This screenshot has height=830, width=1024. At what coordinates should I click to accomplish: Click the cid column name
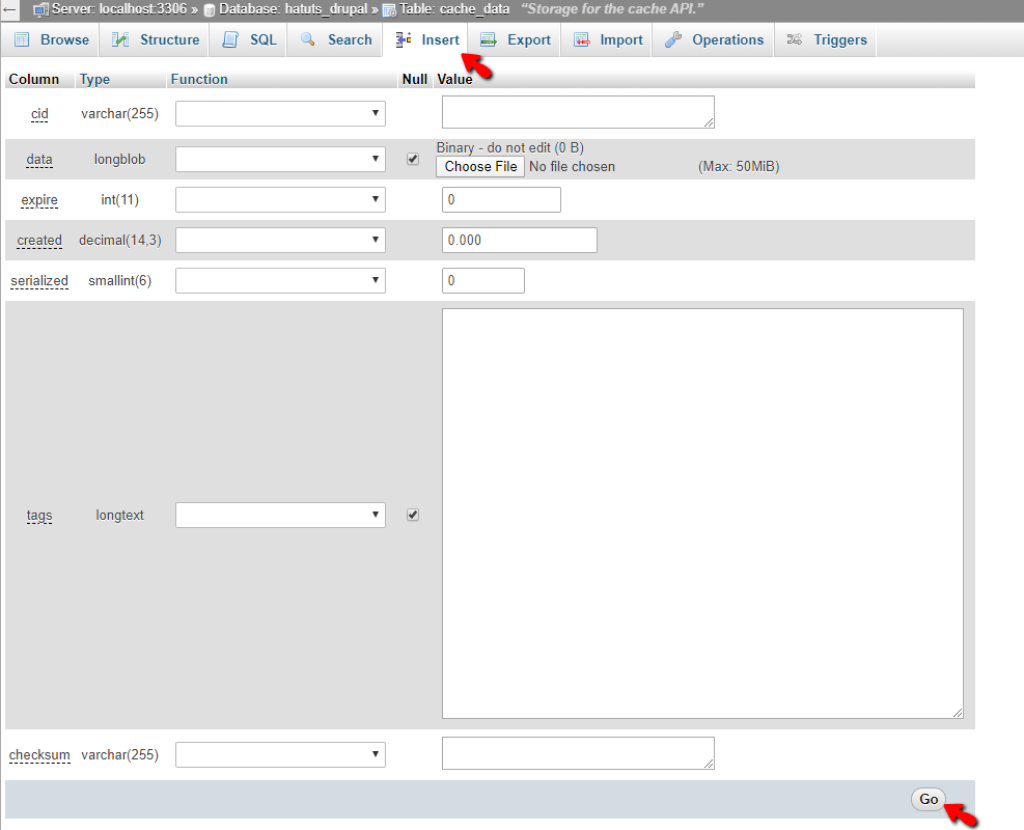40,114
